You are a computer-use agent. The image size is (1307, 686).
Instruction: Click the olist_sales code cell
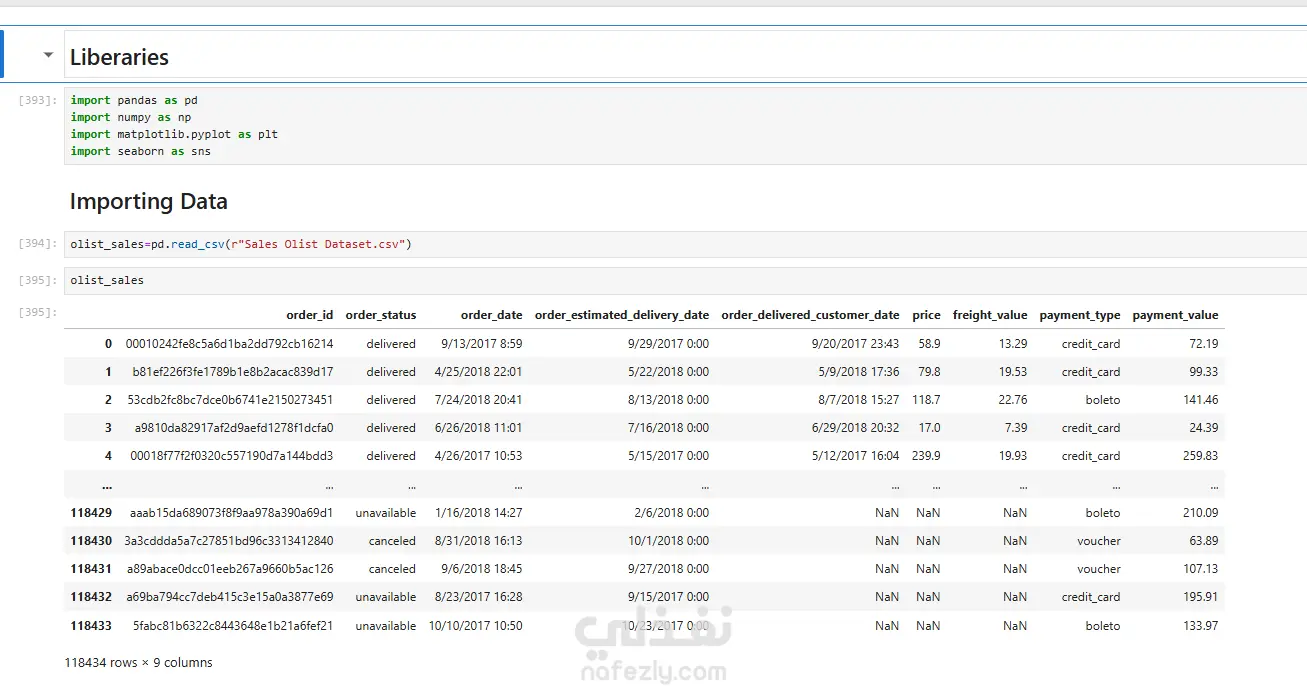point(685,281)
